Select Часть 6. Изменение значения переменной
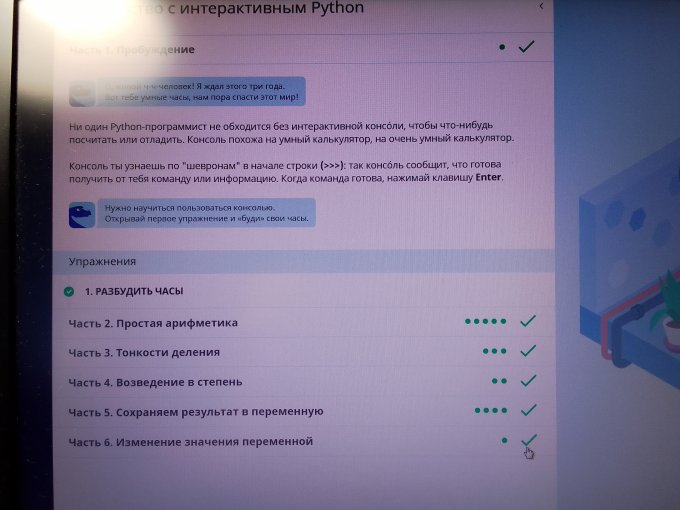This screenshot has height=510, width=680. point(190,441)
